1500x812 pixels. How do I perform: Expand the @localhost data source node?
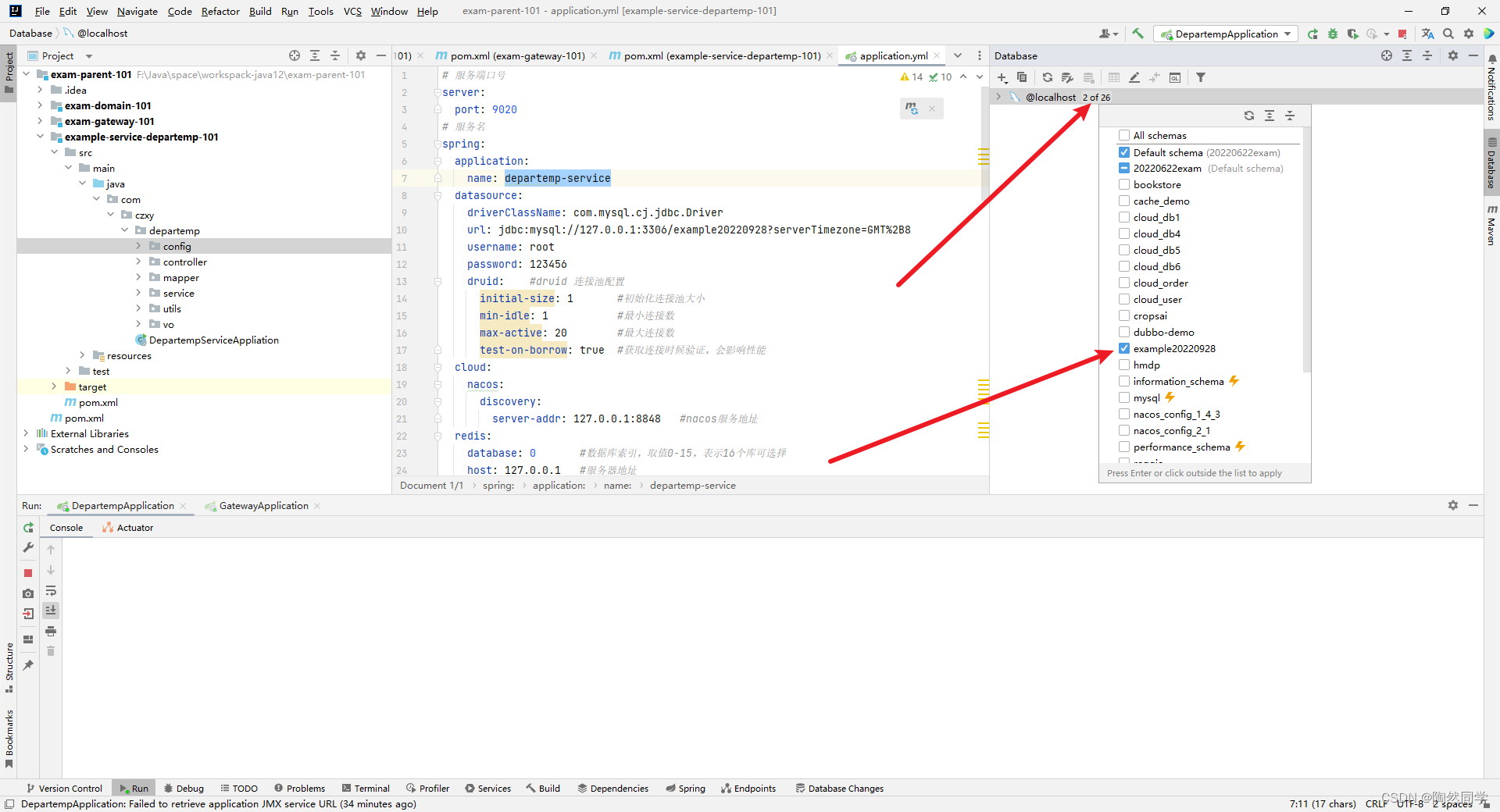click(998, 97)
